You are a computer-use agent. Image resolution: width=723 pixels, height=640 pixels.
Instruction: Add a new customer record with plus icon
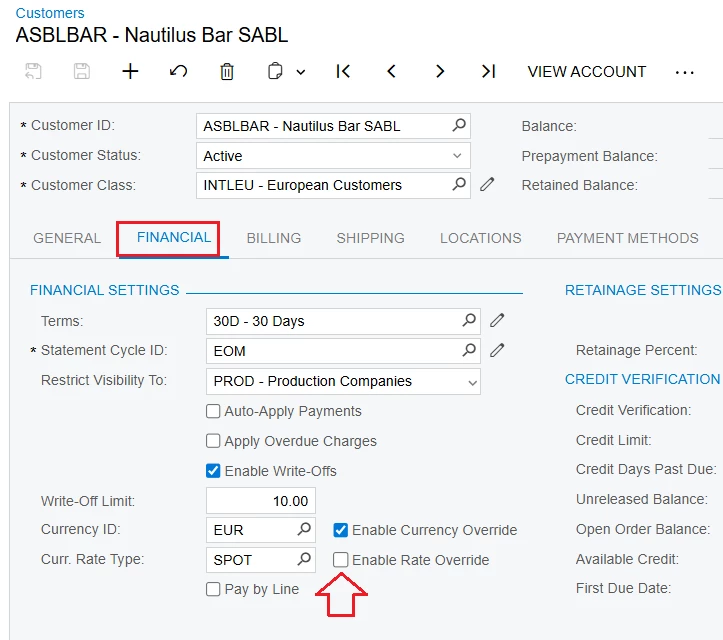130,71
